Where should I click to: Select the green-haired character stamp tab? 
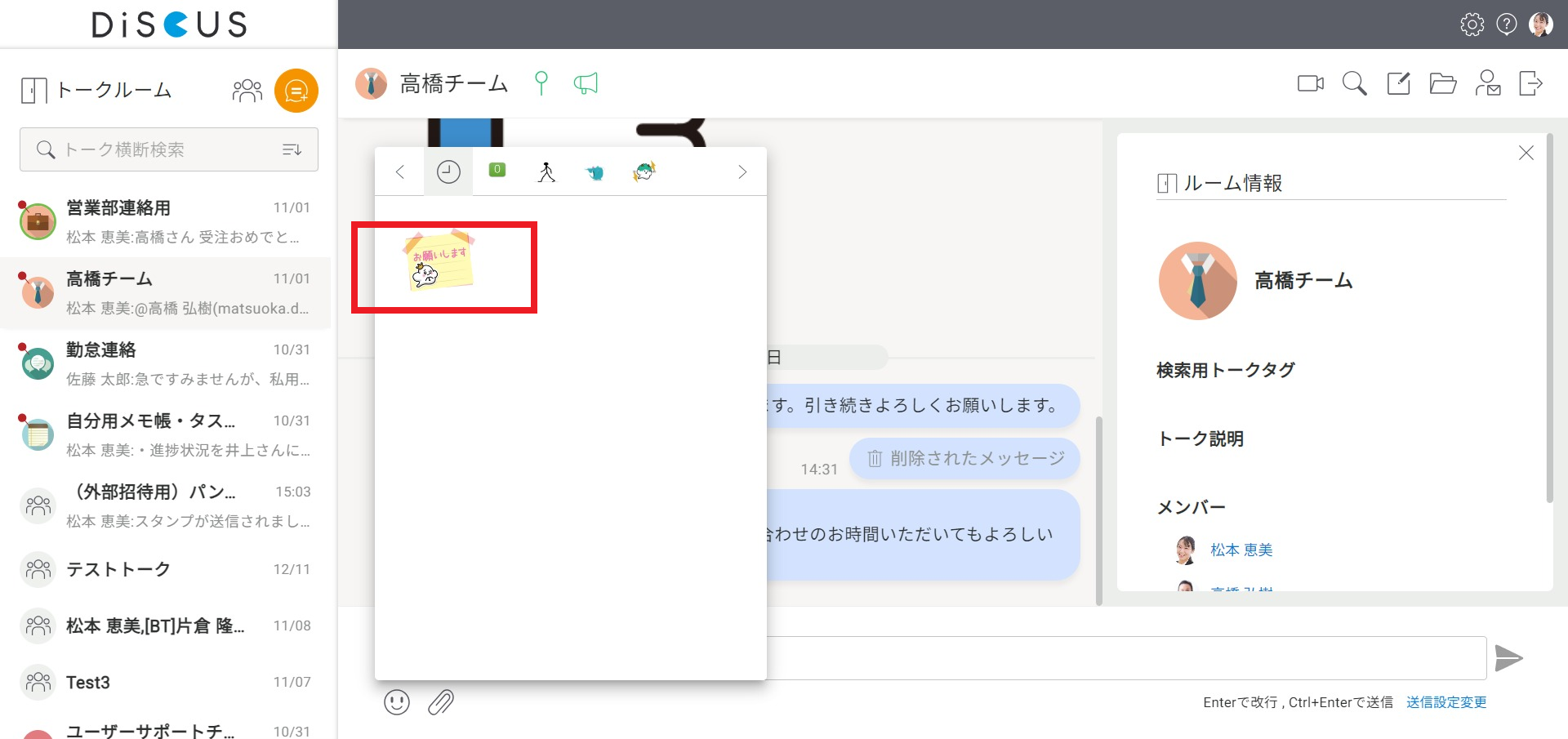(644, 171)
